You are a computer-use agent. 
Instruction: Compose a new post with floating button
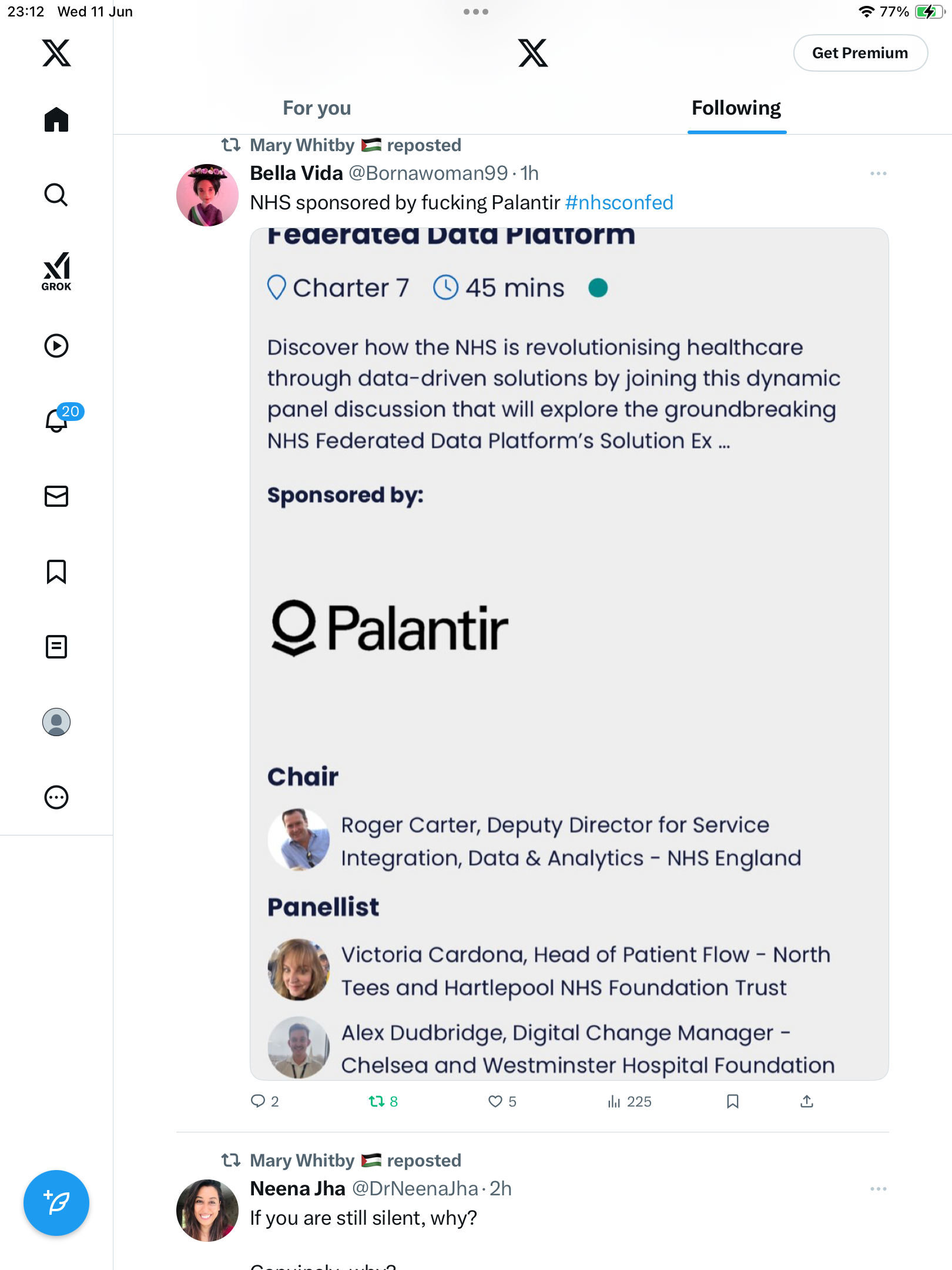point(56,1203)
